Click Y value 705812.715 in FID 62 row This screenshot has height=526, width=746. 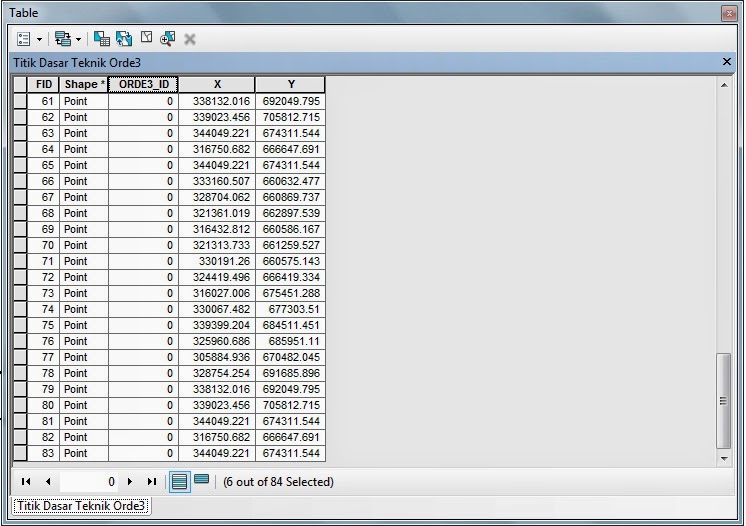[291, 117]
